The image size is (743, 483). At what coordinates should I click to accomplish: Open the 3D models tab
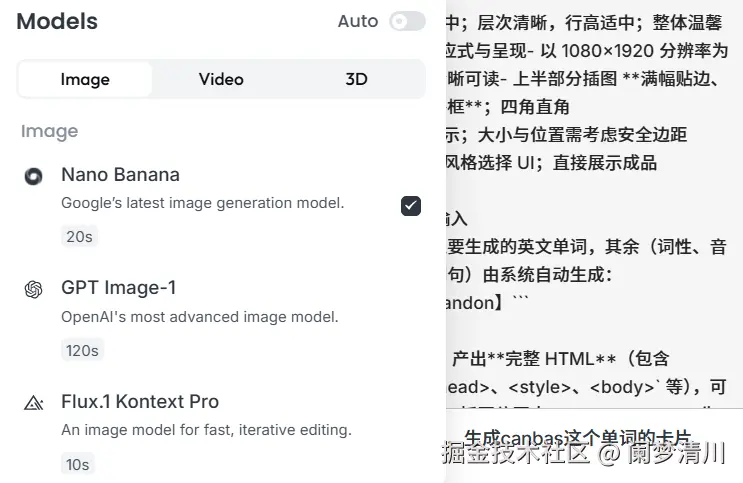pyautogui.click(x=356, y=79)
